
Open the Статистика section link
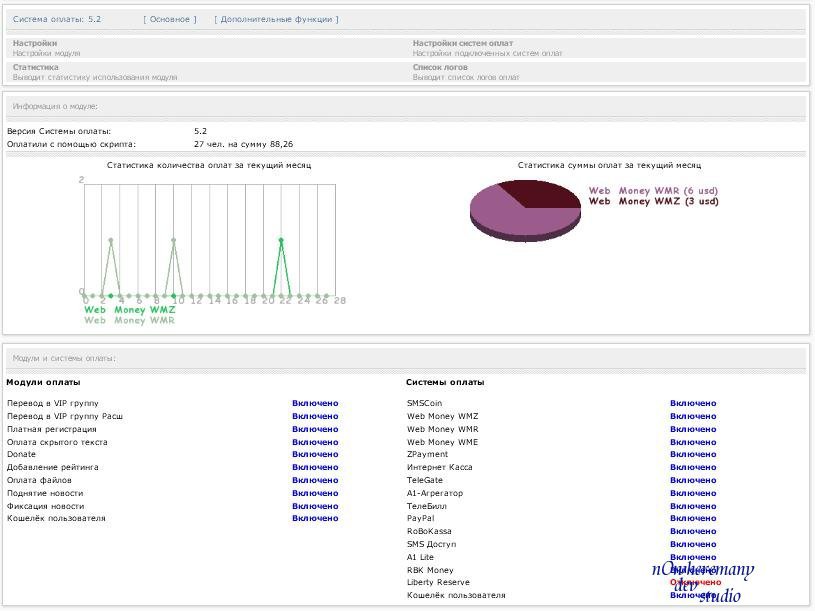click(x=35, y=67)
